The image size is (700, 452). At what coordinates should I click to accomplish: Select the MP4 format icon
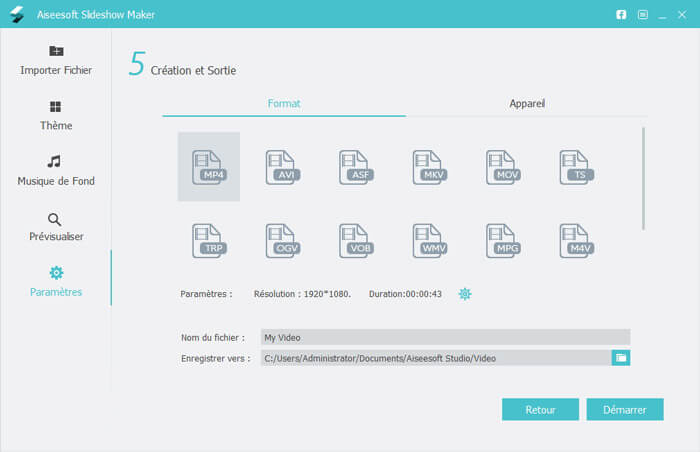(209, 166)
